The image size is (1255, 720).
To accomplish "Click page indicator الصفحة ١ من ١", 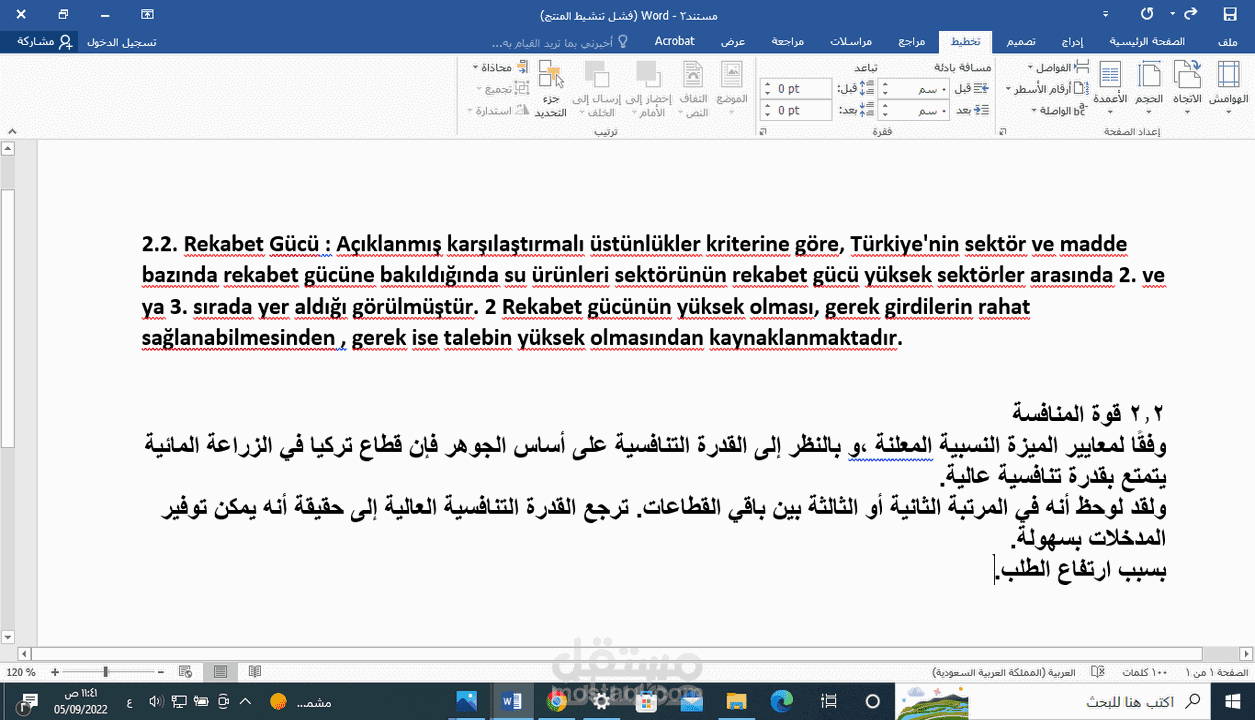I will pyautogui.click(x=1216, y=672).
